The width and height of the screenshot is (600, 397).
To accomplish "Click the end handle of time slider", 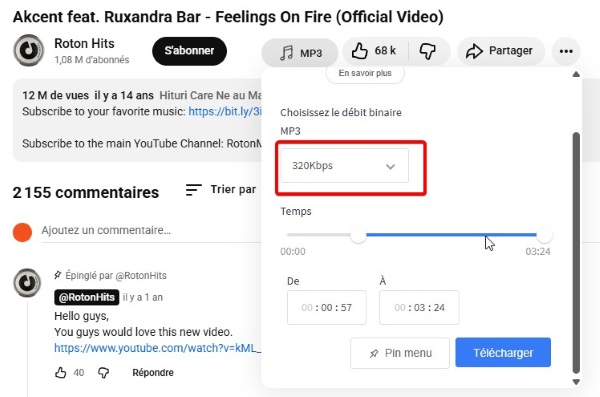I will [544, 235].
